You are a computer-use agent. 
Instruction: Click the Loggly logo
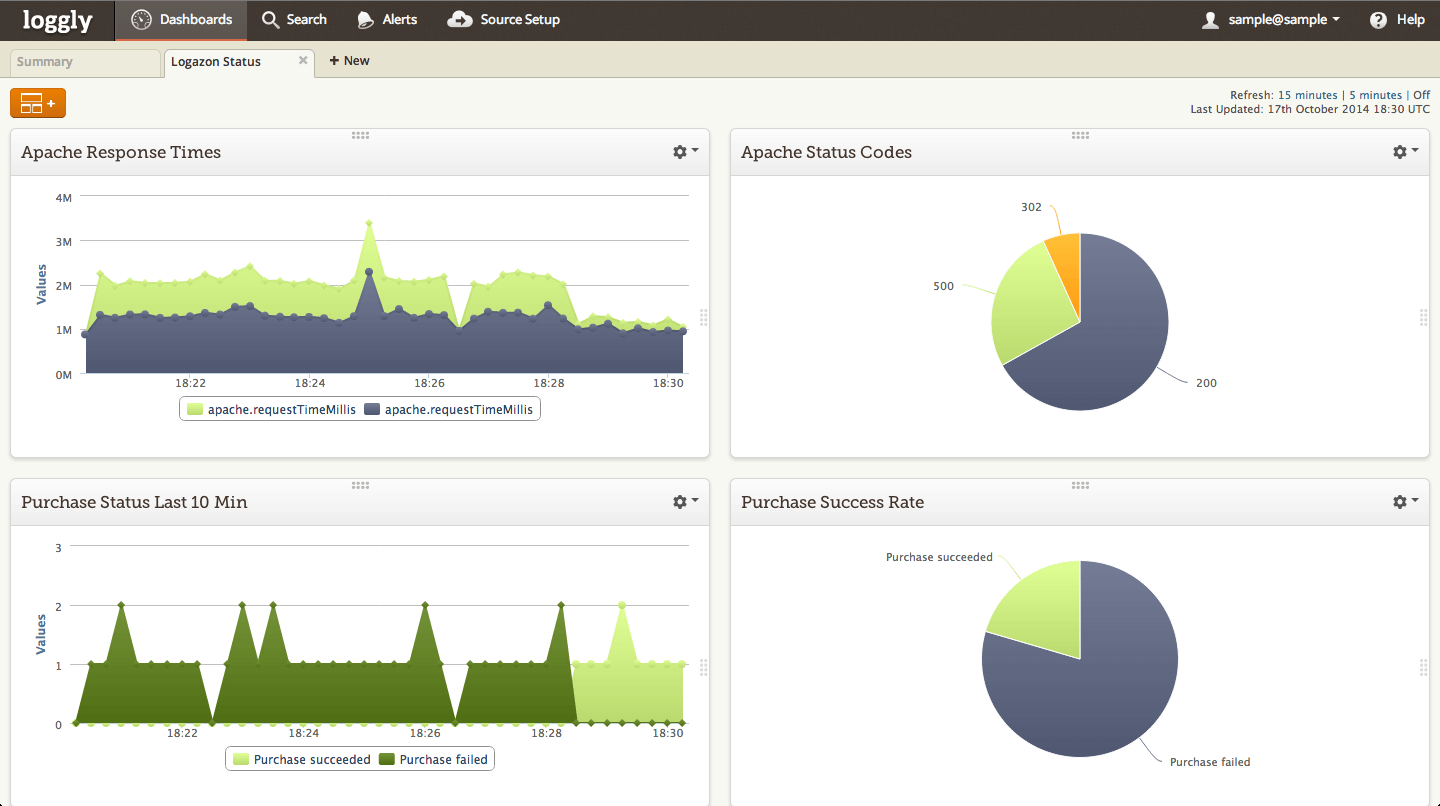click(57, 20)
